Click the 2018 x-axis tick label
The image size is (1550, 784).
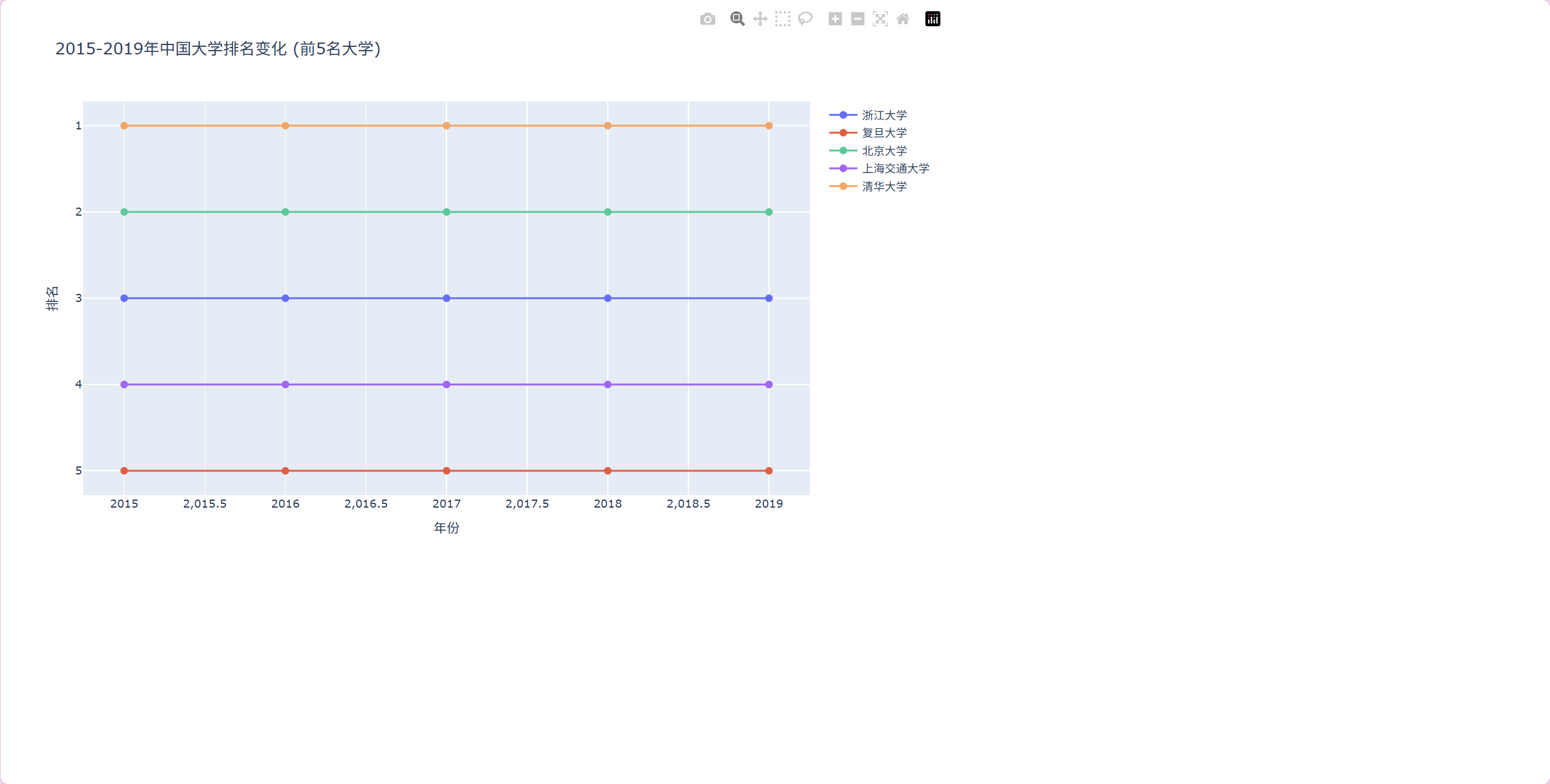tap(607, 504)
